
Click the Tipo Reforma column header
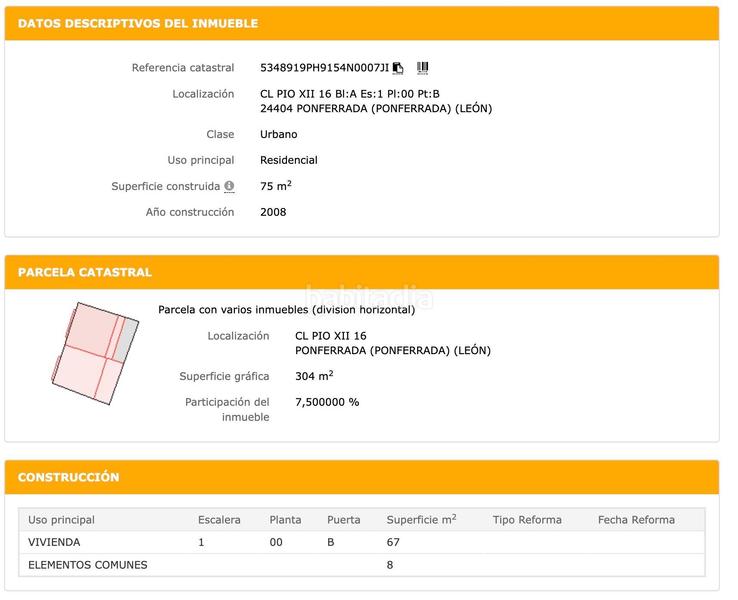point(527,520)
